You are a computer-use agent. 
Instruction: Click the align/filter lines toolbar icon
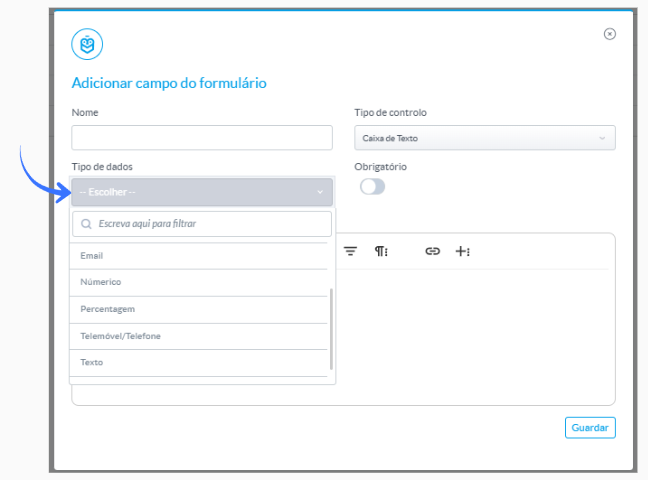[350, 251]
